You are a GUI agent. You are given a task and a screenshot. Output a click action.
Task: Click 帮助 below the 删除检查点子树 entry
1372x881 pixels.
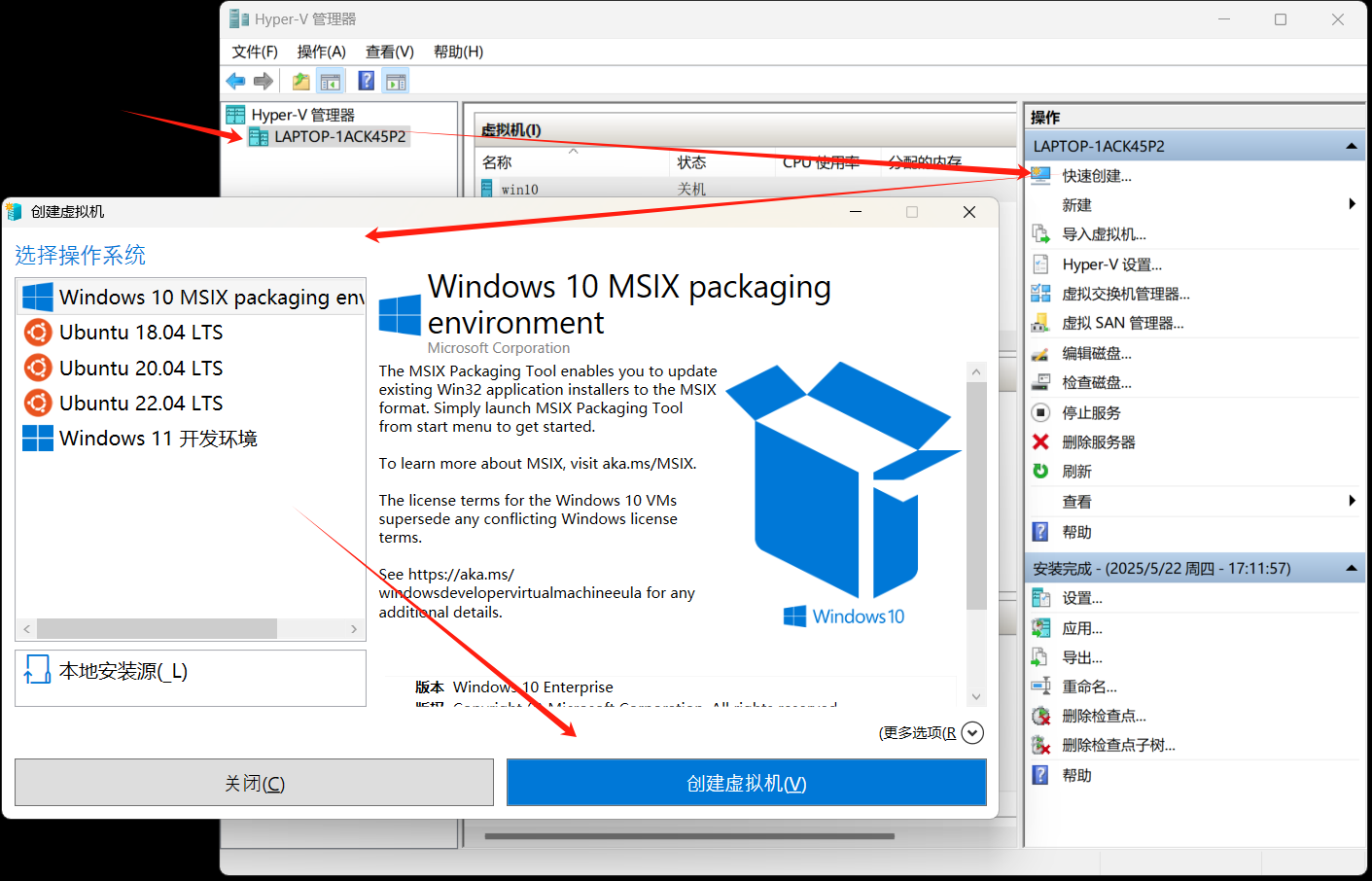[1076, 775]
